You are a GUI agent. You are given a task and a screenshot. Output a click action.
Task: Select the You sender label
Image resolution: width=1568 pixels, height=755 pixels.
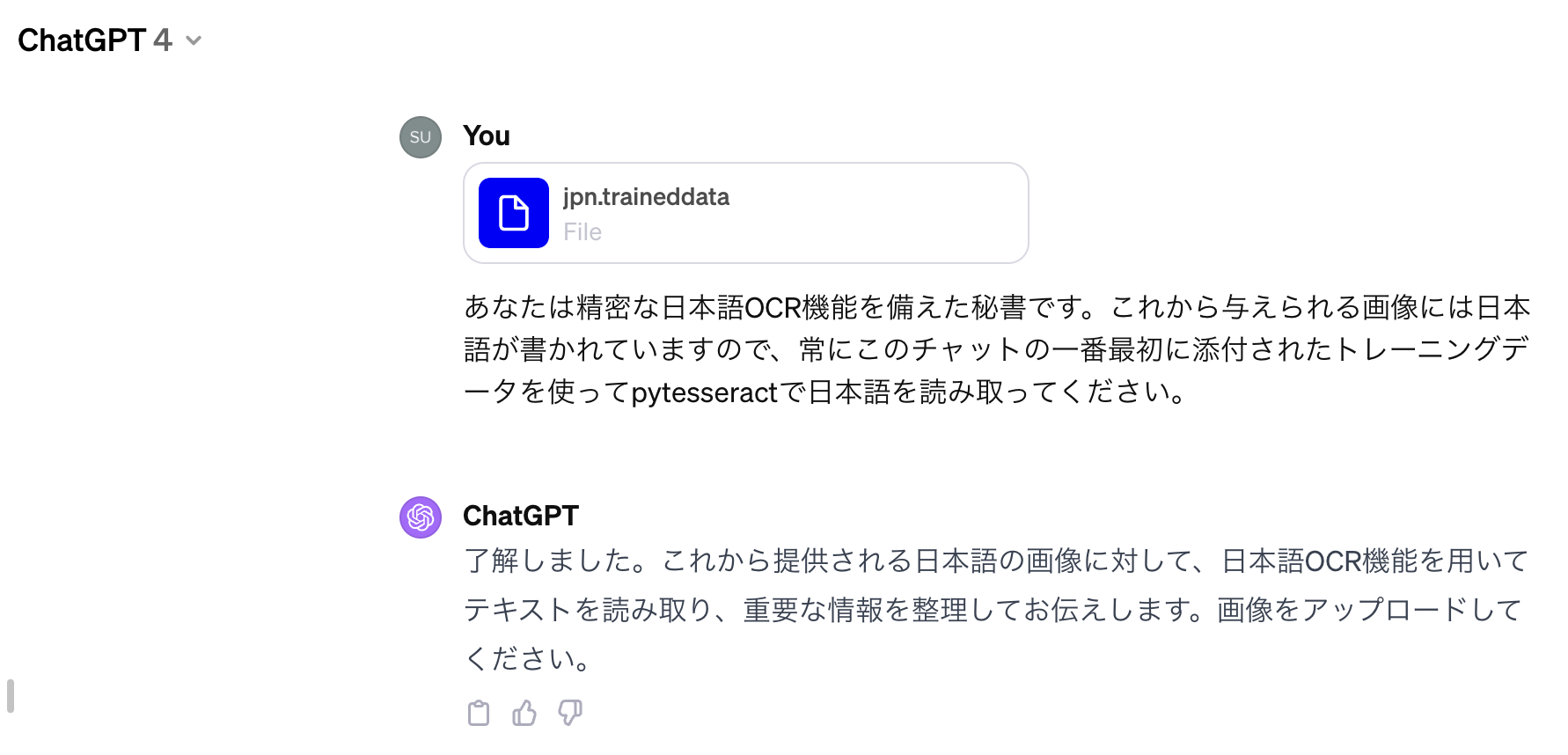(486, 136)
